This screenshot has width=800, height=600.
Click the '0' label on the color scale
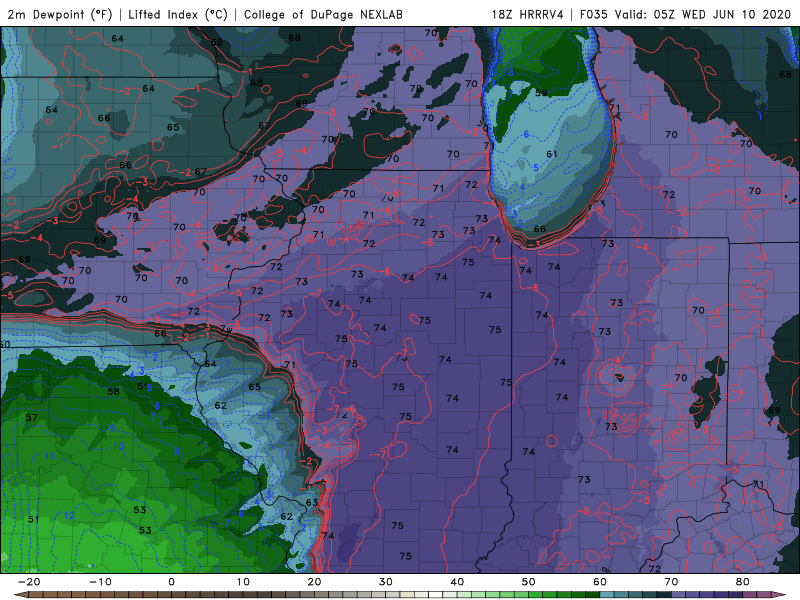coord(171,582)
